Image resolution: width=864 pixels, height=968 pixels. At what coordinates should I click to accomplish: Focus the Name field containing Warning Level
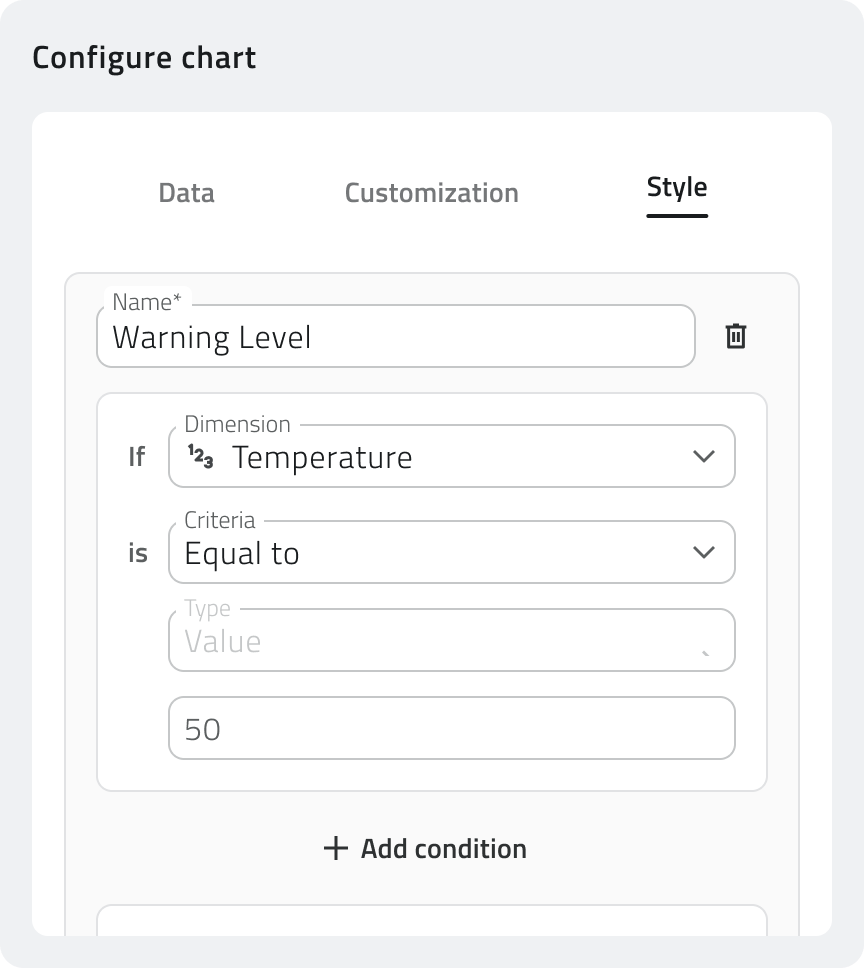coord(395,338)
